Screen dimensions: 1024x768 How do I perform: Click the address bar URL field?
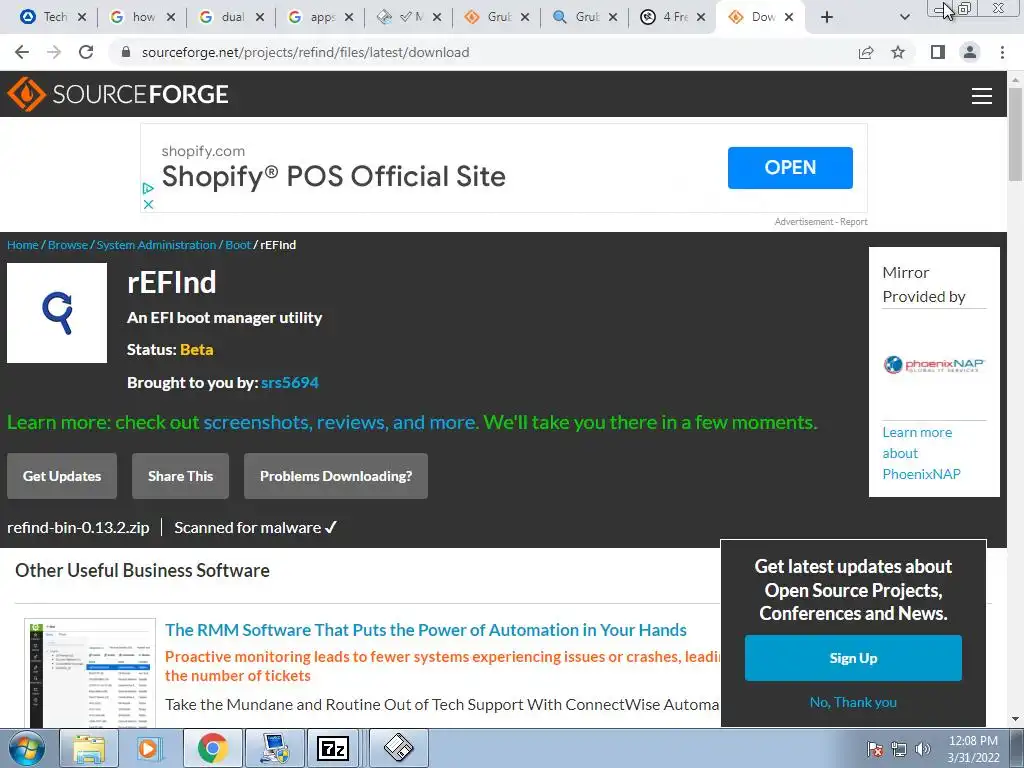(x=483, y=52)
